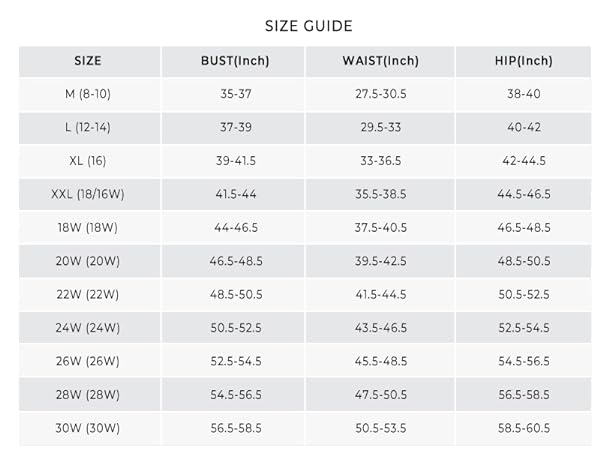600x450 pixels.
Task: Click the M bust value 35-37
Action: [236, 94]
